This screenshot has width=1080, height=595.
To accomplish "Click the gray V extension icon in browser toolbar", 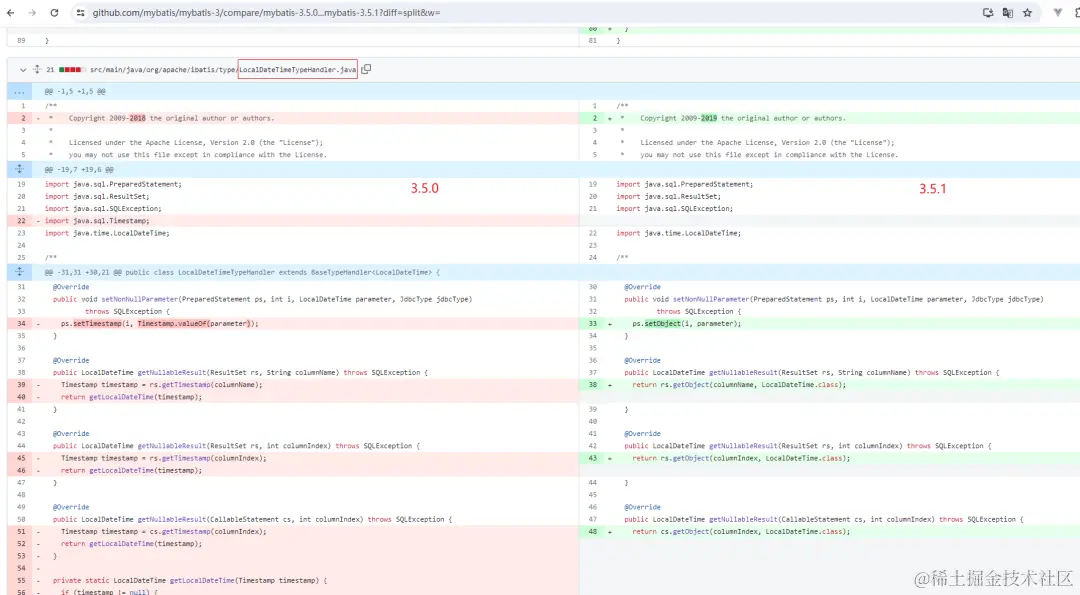I will 1057,12.
